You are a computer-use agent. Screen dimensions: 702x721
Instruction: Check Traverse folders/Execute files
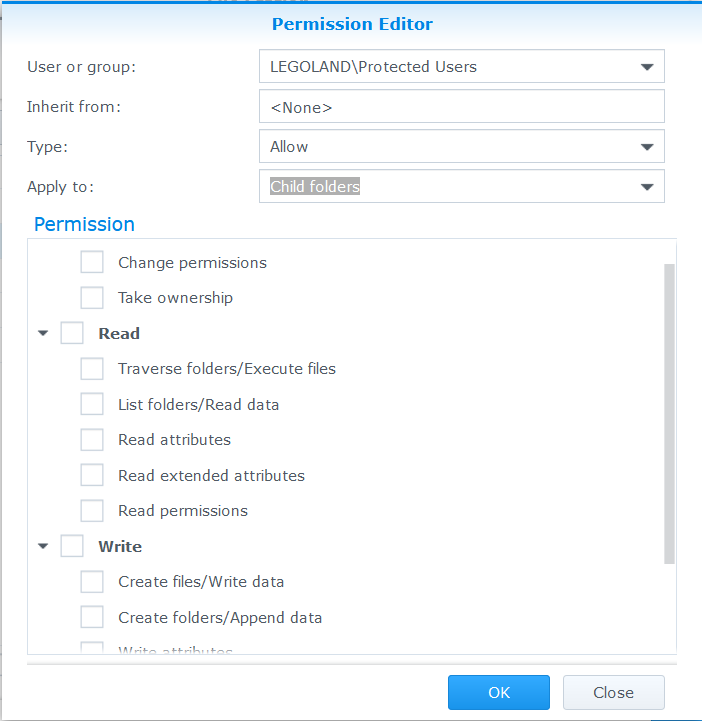(x=91, y=369)
